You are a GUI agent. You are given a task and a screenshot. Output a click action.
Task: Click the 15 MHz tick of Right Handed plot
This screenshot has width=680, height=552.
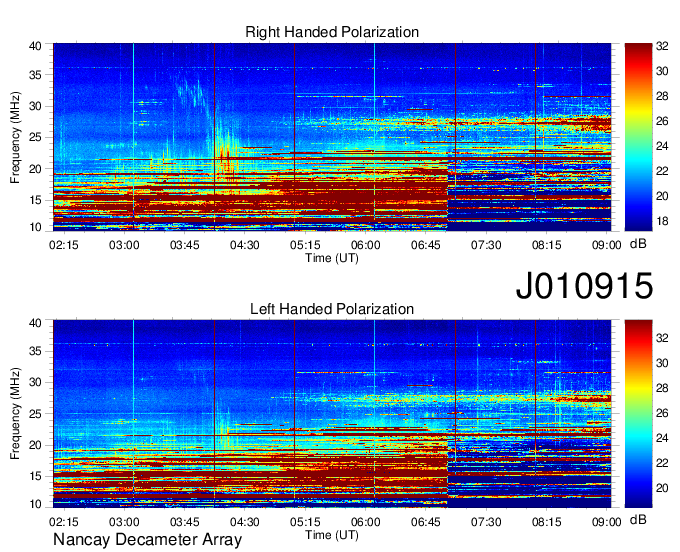tap(35, 200)
